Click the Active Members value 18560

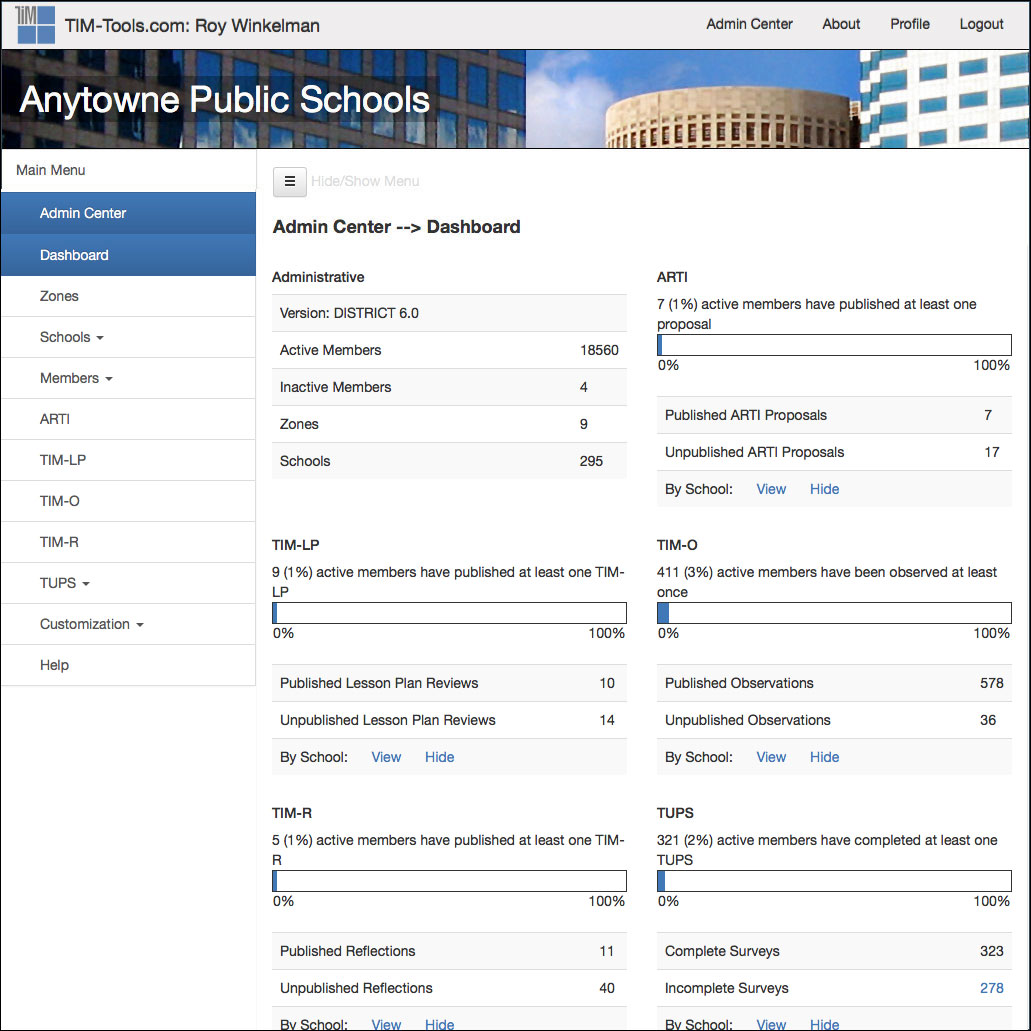tap(599, 350)
